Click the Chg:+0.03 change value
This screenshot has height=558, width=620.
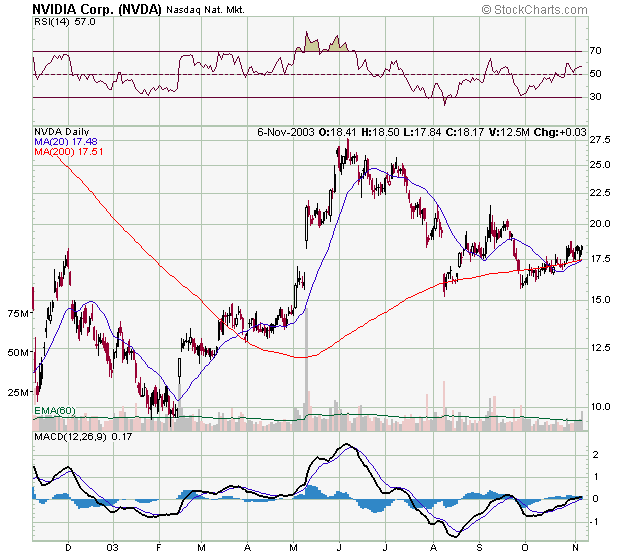pos(560,132)
